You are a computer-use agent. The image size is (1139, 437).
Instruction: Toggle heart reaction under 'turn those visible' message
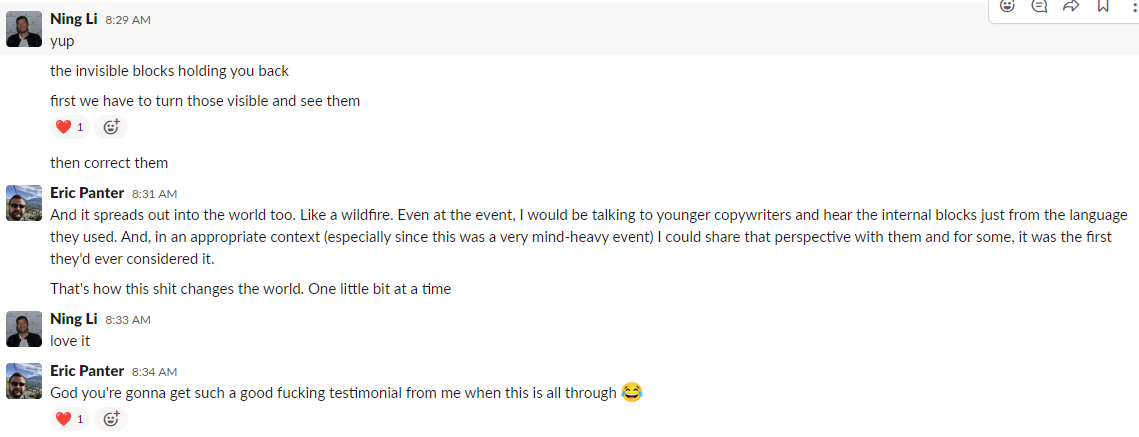click(69, 127)
